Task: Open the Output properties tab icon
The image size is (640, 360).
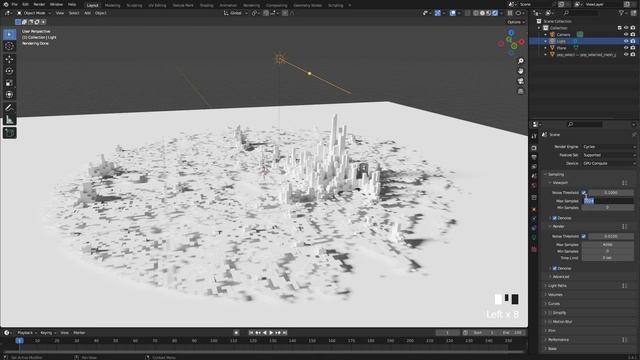Action: [534, 157]
